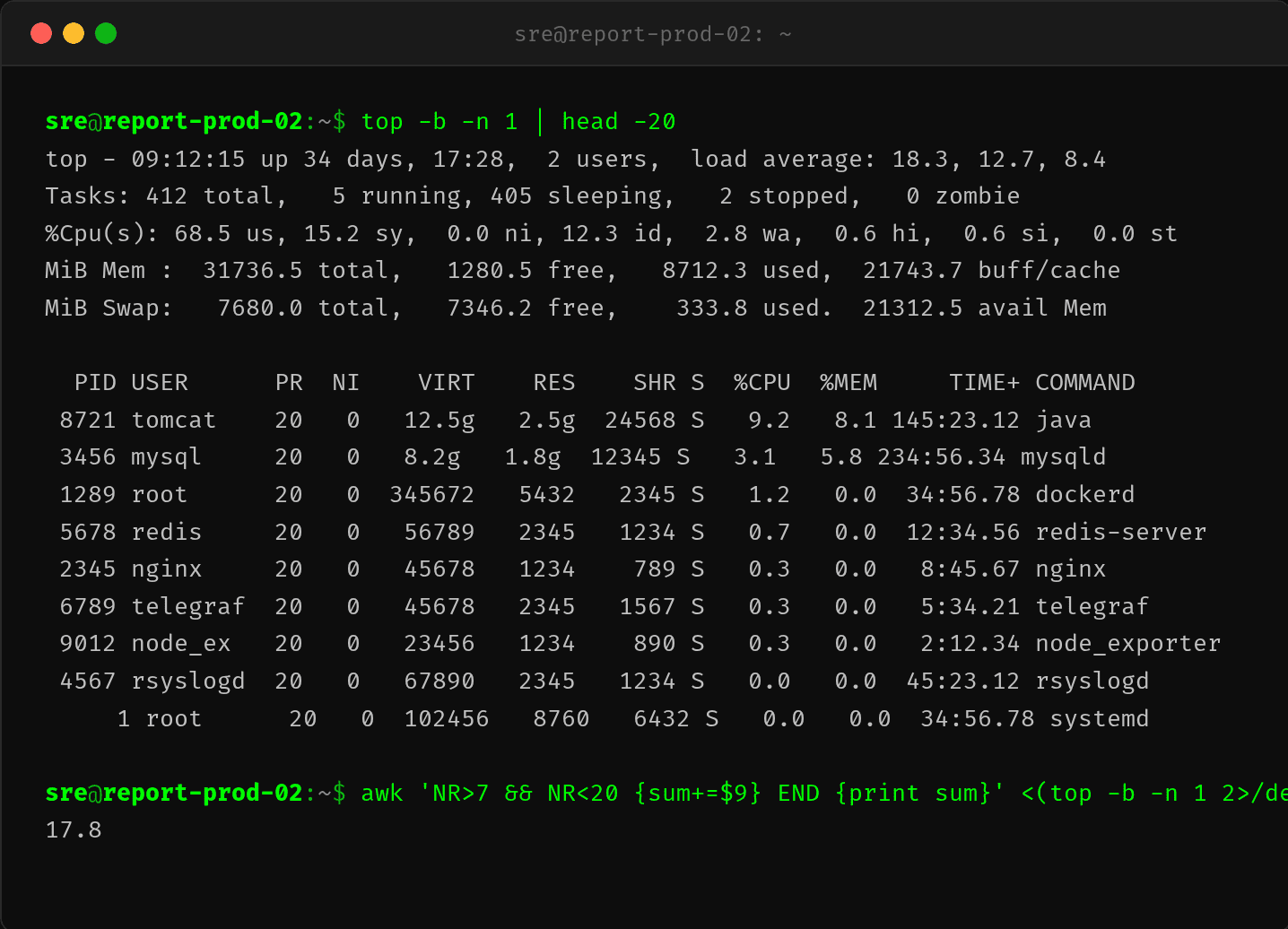Click PID 2345 in nginx row
The image size is (1288, 929).
pos(88,569)
